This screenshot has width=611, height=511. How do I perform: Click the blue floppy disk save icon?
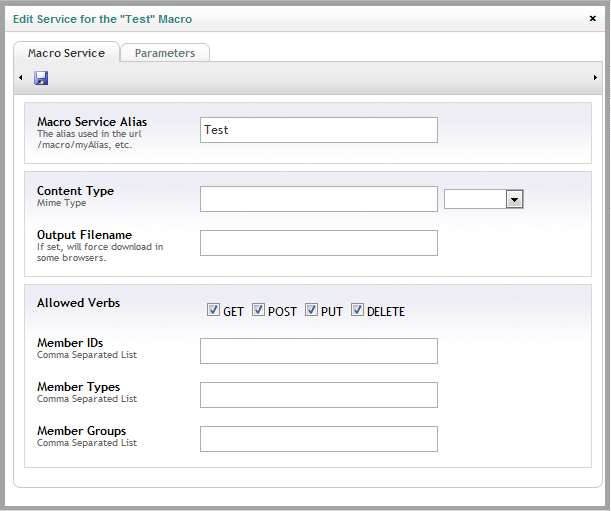point(41,78)
